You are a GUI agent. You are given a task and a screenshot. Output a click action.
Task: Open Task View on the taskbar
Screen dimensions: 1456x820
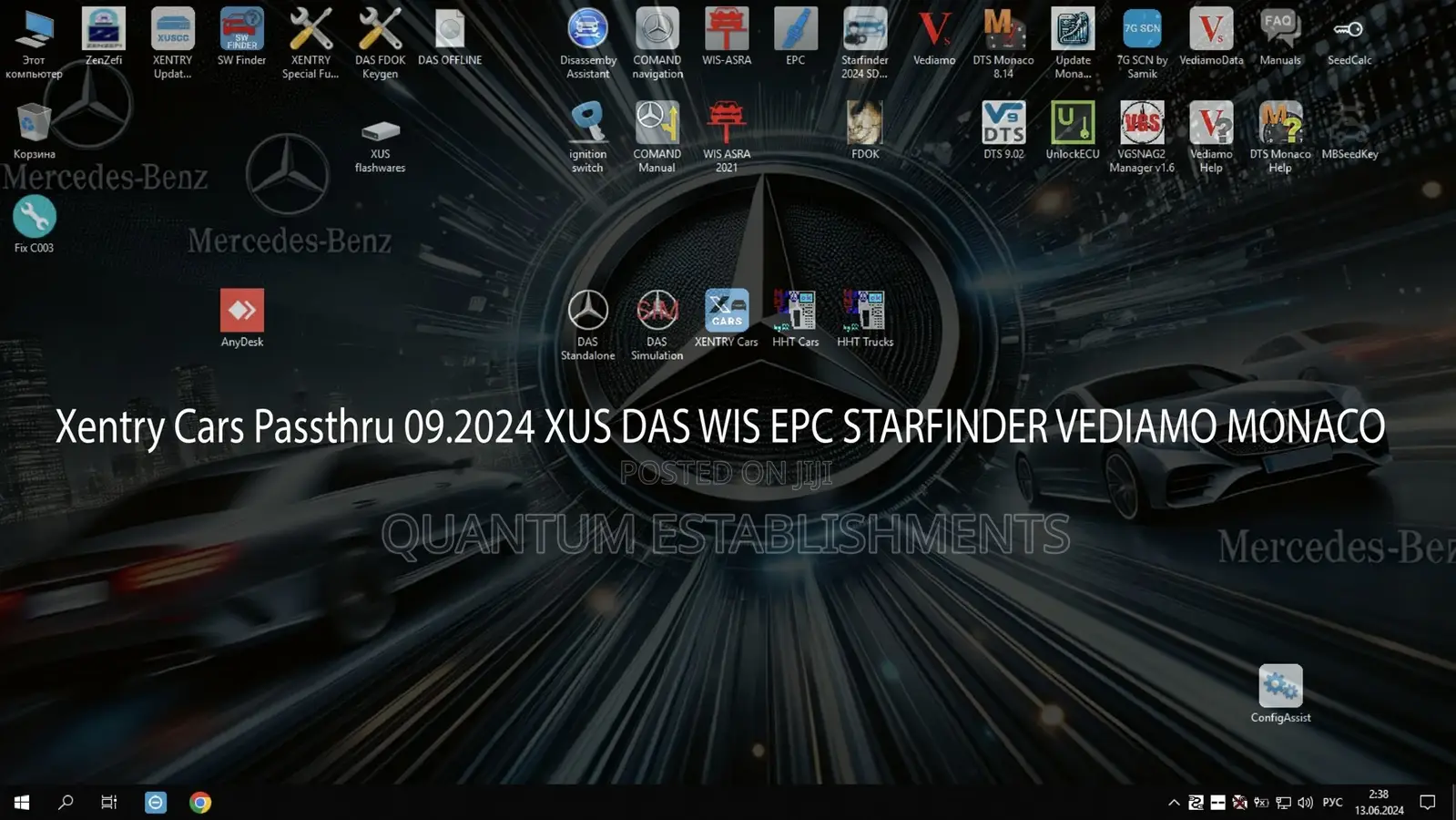point(109,802)
